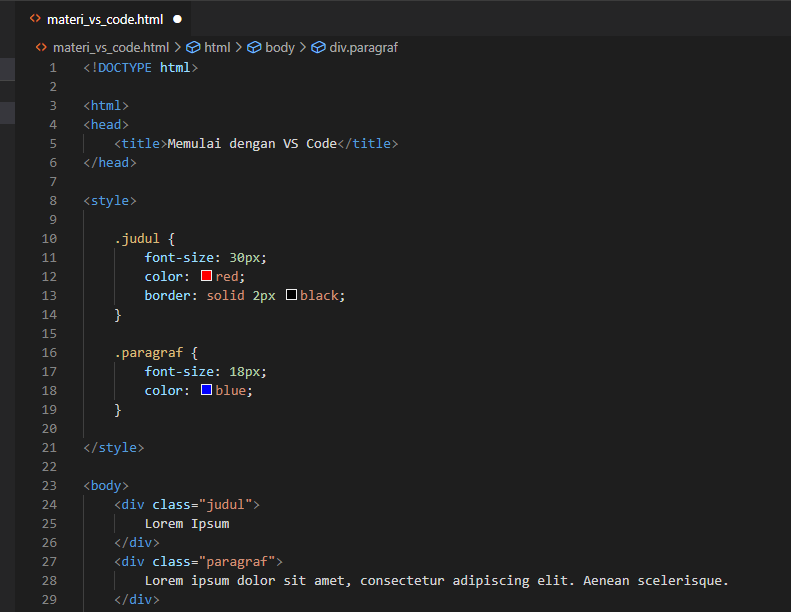Screen dimensions: 791x612
Task: Open the blue color swatch picker
Action: (x=206, y=390)
